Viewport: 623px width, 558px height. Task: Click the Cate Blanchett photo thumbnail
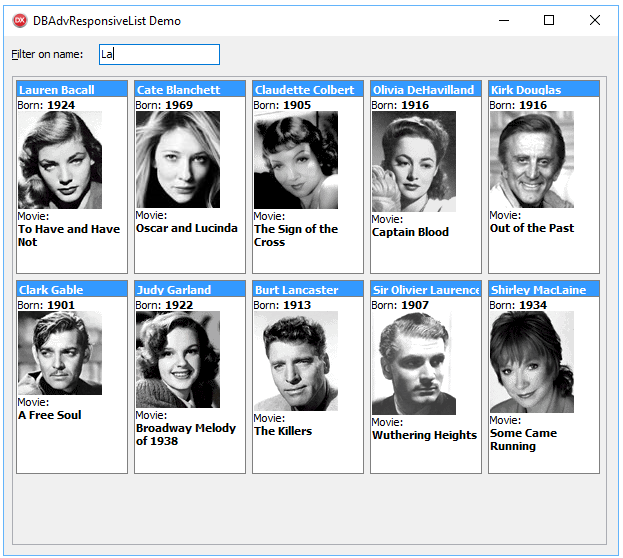[178, 160]
